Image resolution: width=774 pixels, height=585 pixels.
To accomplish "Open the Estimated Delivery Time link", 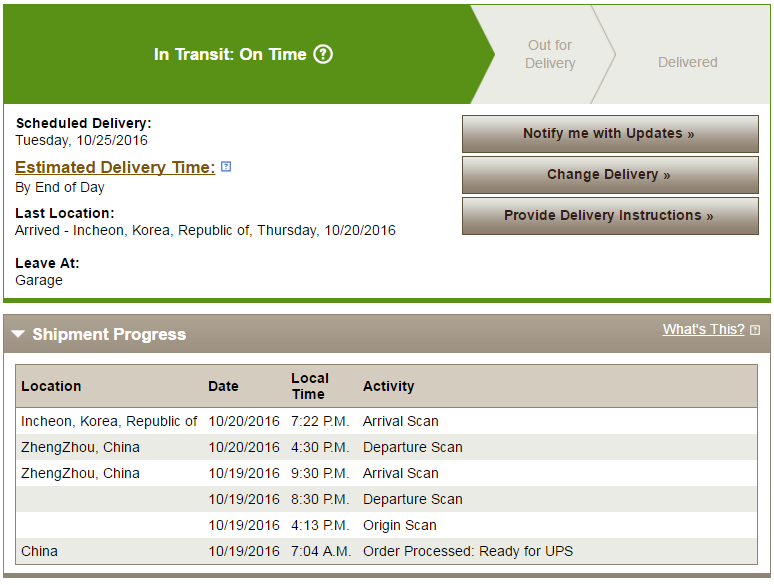I will tap(115, 167).
